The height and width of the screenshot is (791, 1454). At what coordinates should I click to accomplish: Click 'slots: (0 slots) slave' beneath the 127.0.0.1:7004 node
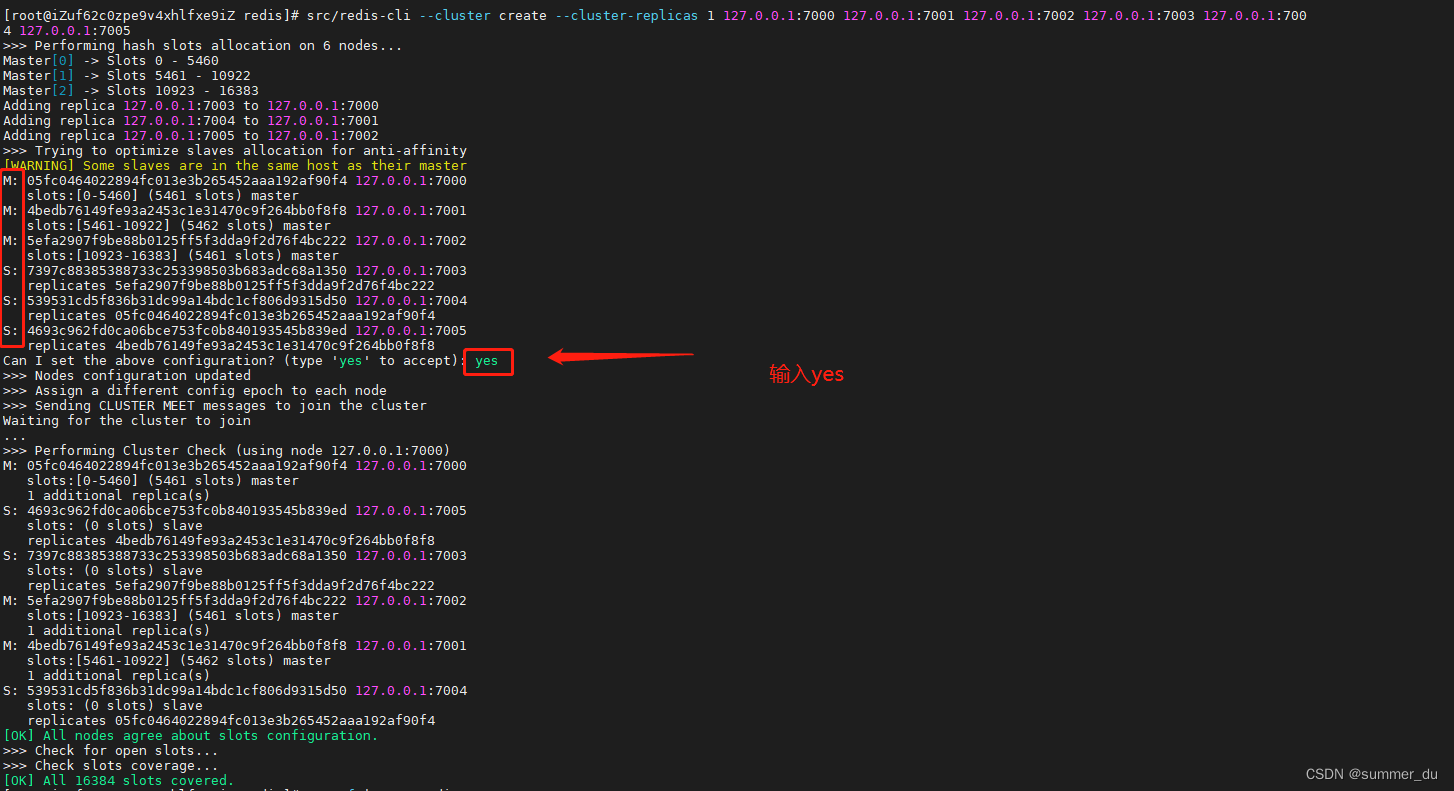pos(115,706)
